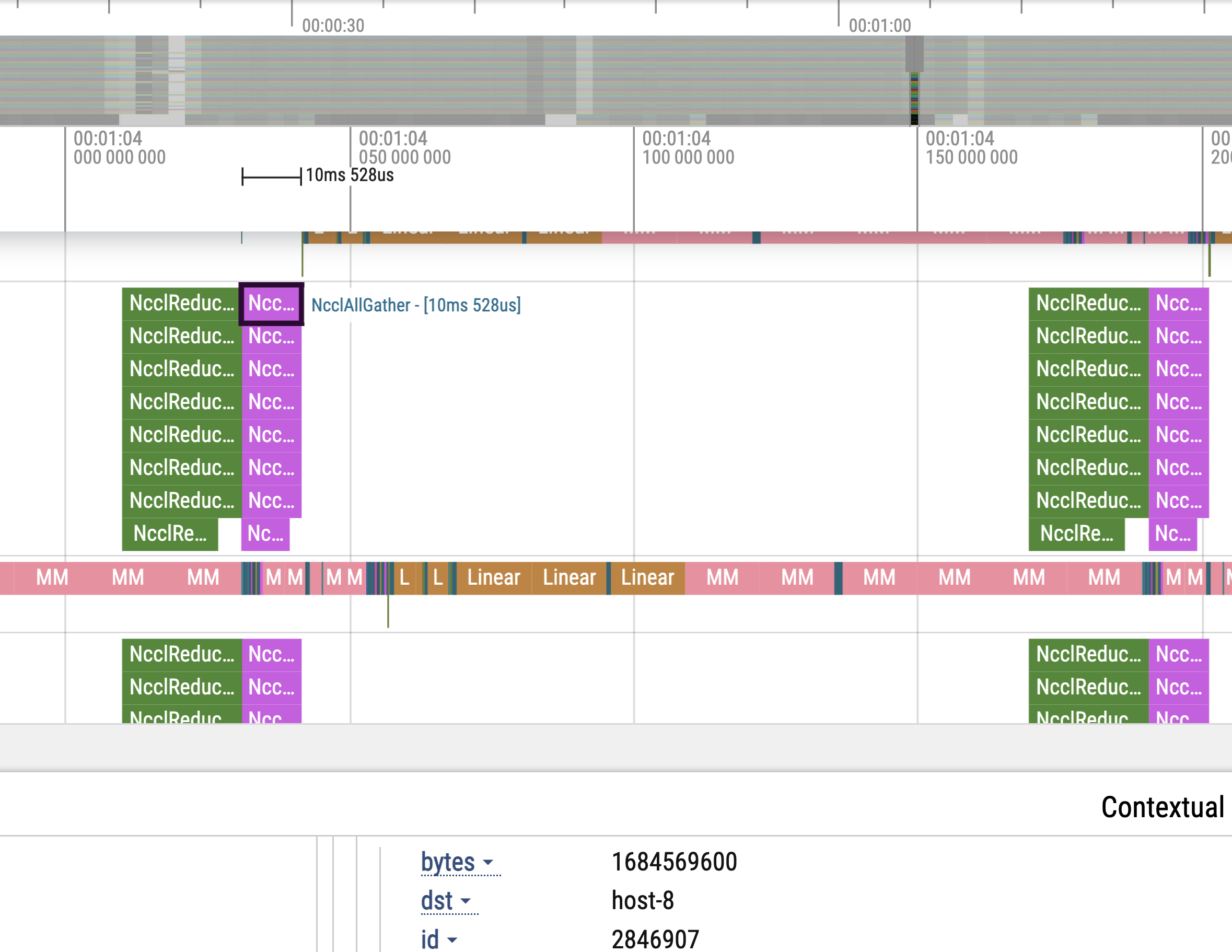This screenshot has width=1232, height=952.
Task: Click the 00:01:04 050 000 000 time label
Action: click(404, 148)
